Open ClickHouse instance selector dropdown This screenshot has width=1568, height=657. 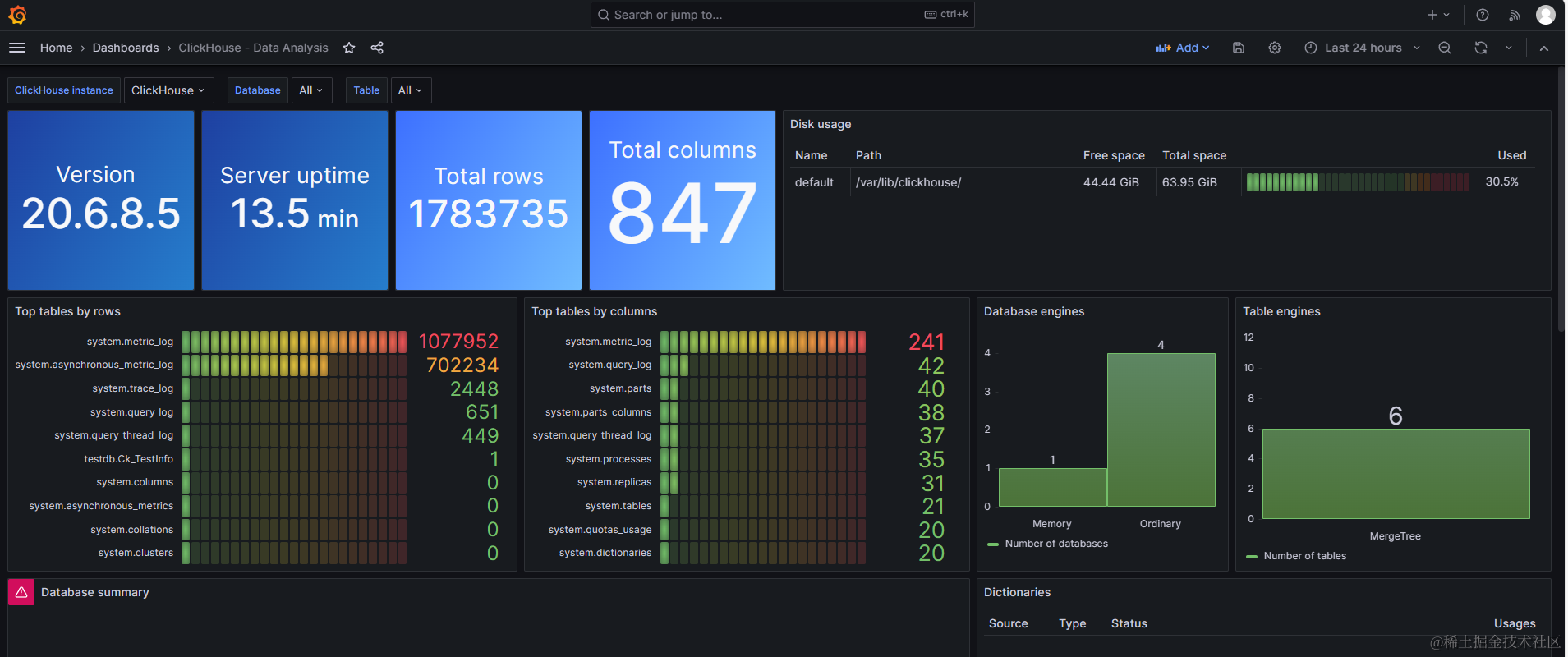168,90
